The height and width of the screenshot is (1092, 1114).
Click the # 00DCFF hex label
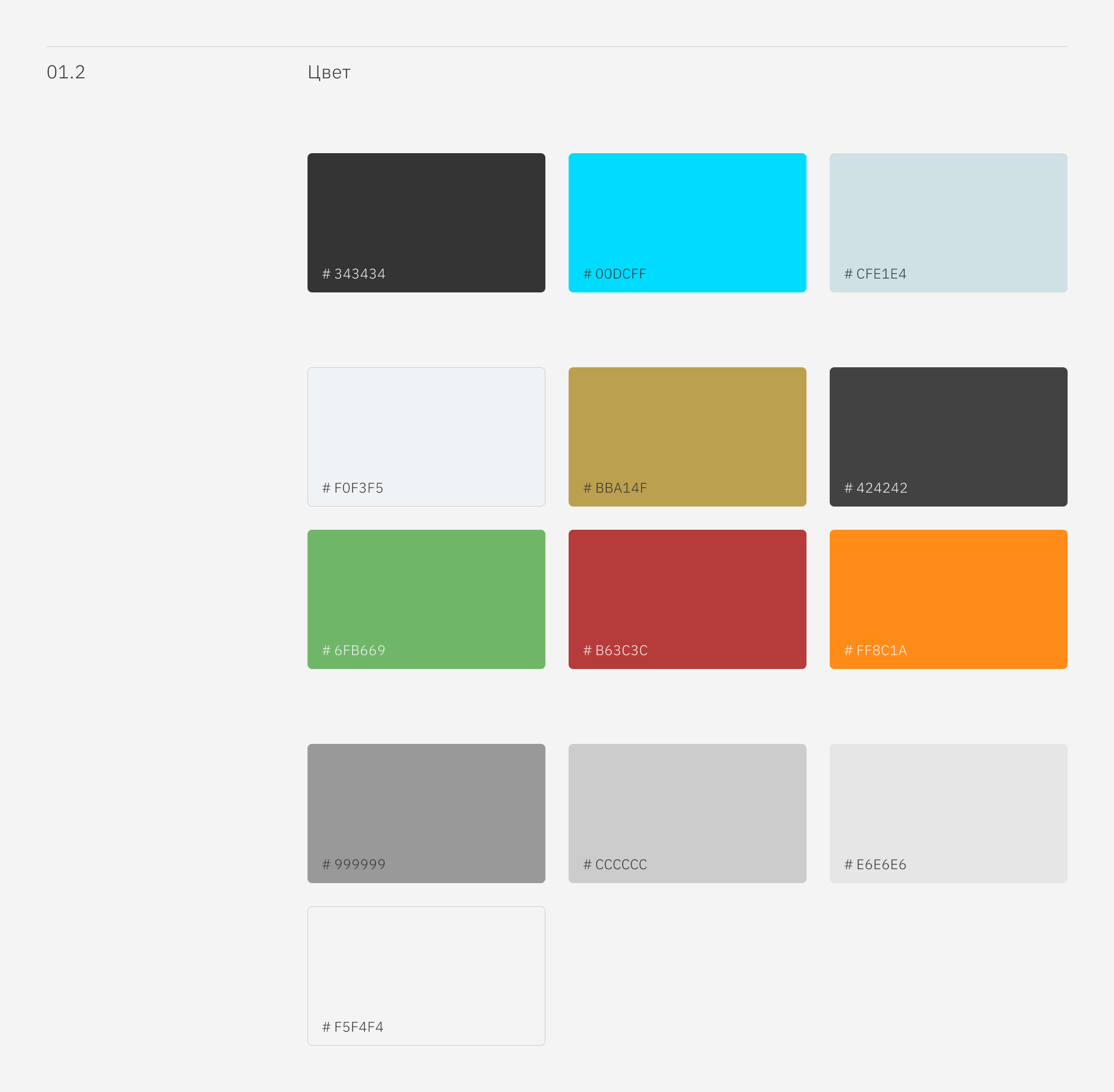614,274
